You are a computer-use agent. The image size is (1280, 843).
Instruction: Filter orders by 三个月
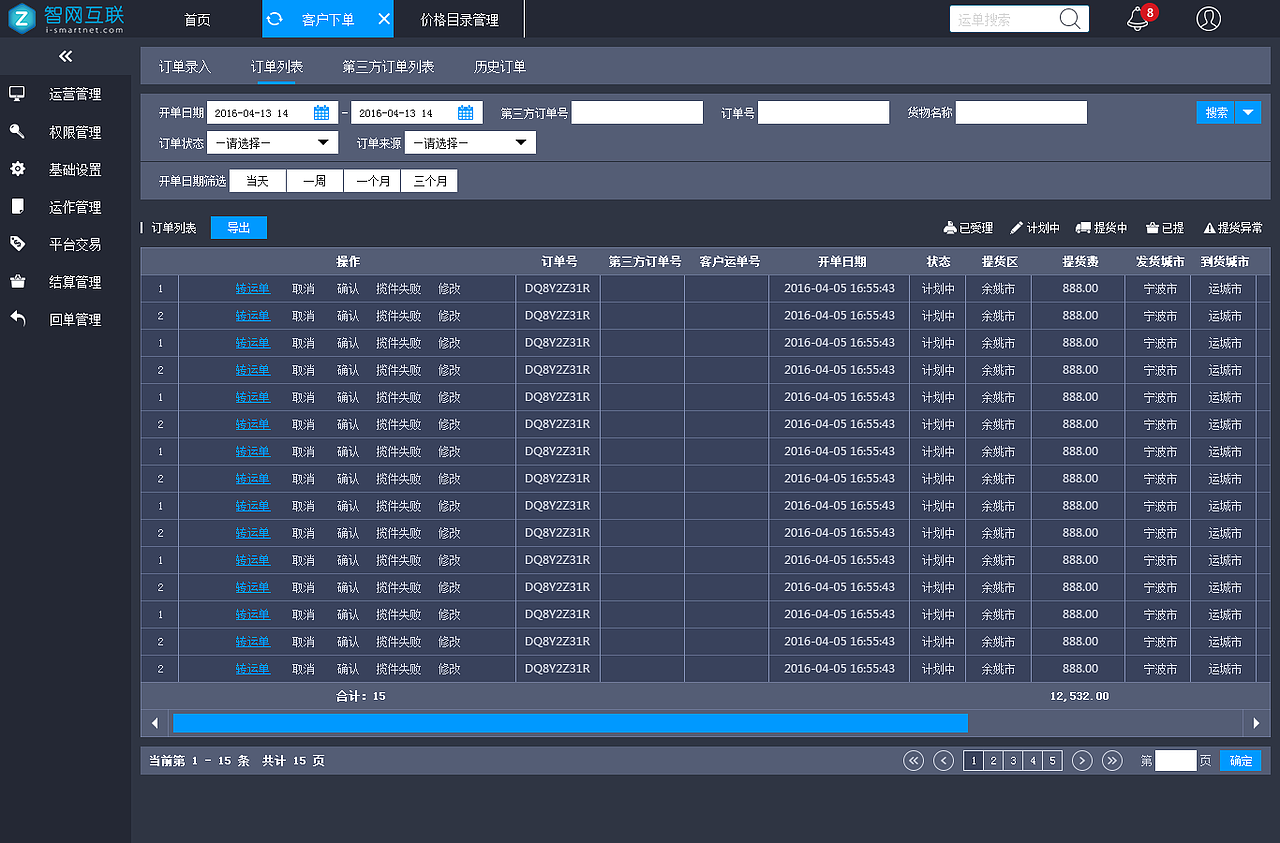429,181
